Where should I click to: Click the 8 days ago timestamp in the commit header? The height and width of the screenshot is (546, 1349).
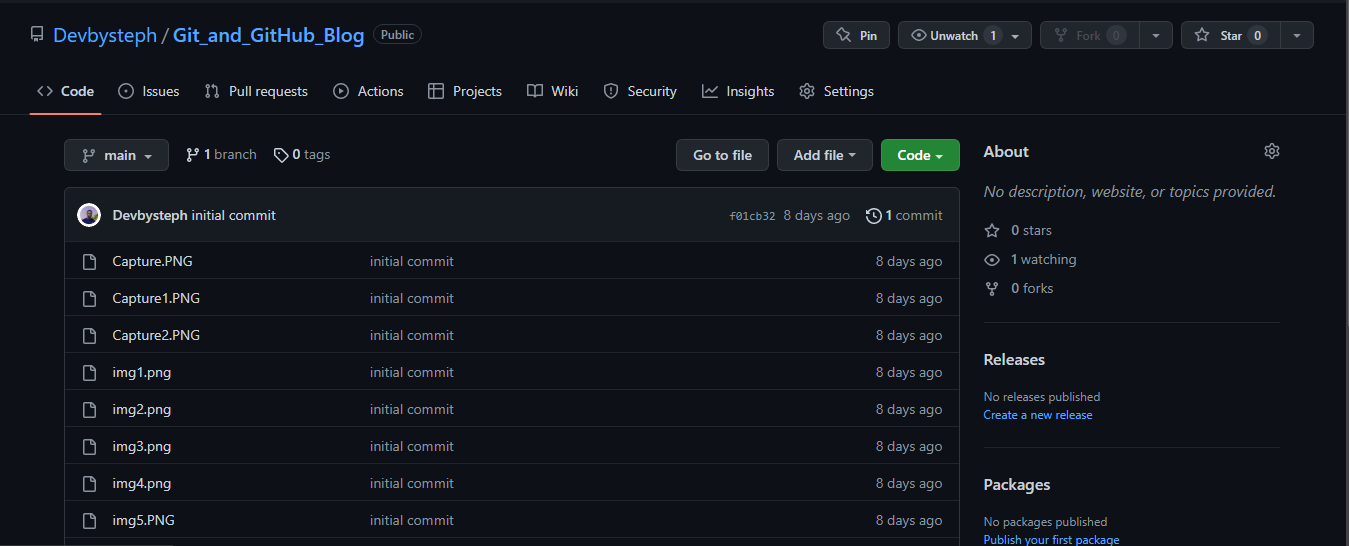(816, 215)
